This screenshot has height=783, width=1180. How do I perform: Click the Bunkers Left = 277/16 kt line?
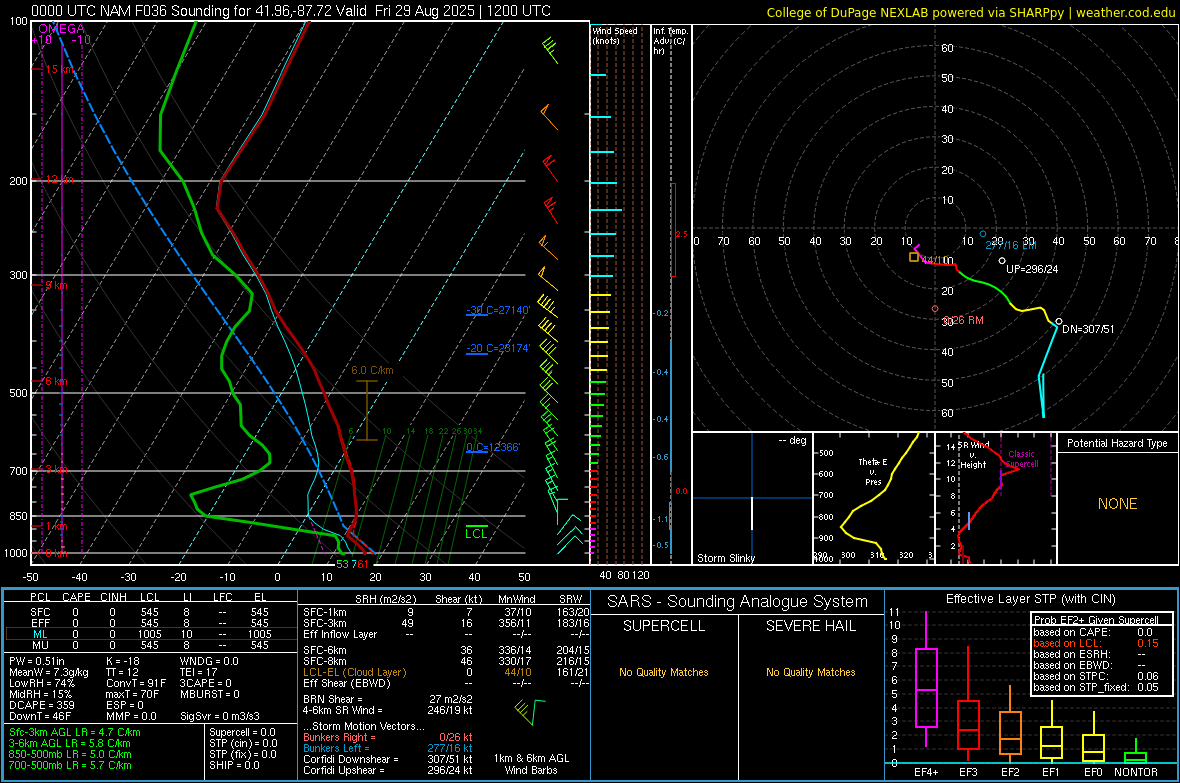tap(388, 748)
